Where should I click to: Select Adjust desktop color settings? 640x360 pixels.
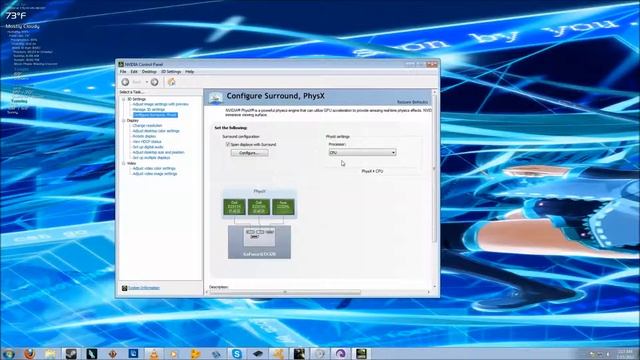(156, 131)
